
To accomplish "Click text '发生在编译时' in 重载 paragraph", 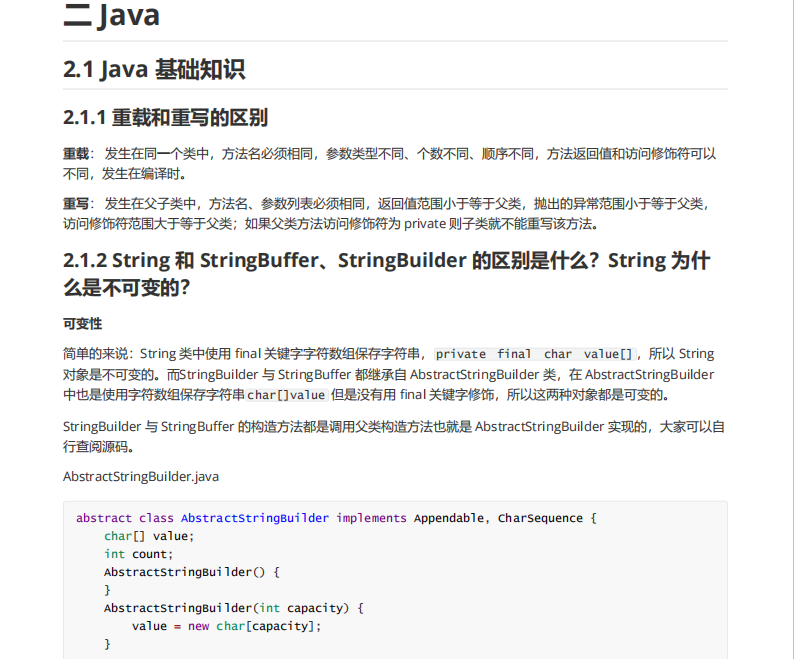I will click(x=141, y=174).
